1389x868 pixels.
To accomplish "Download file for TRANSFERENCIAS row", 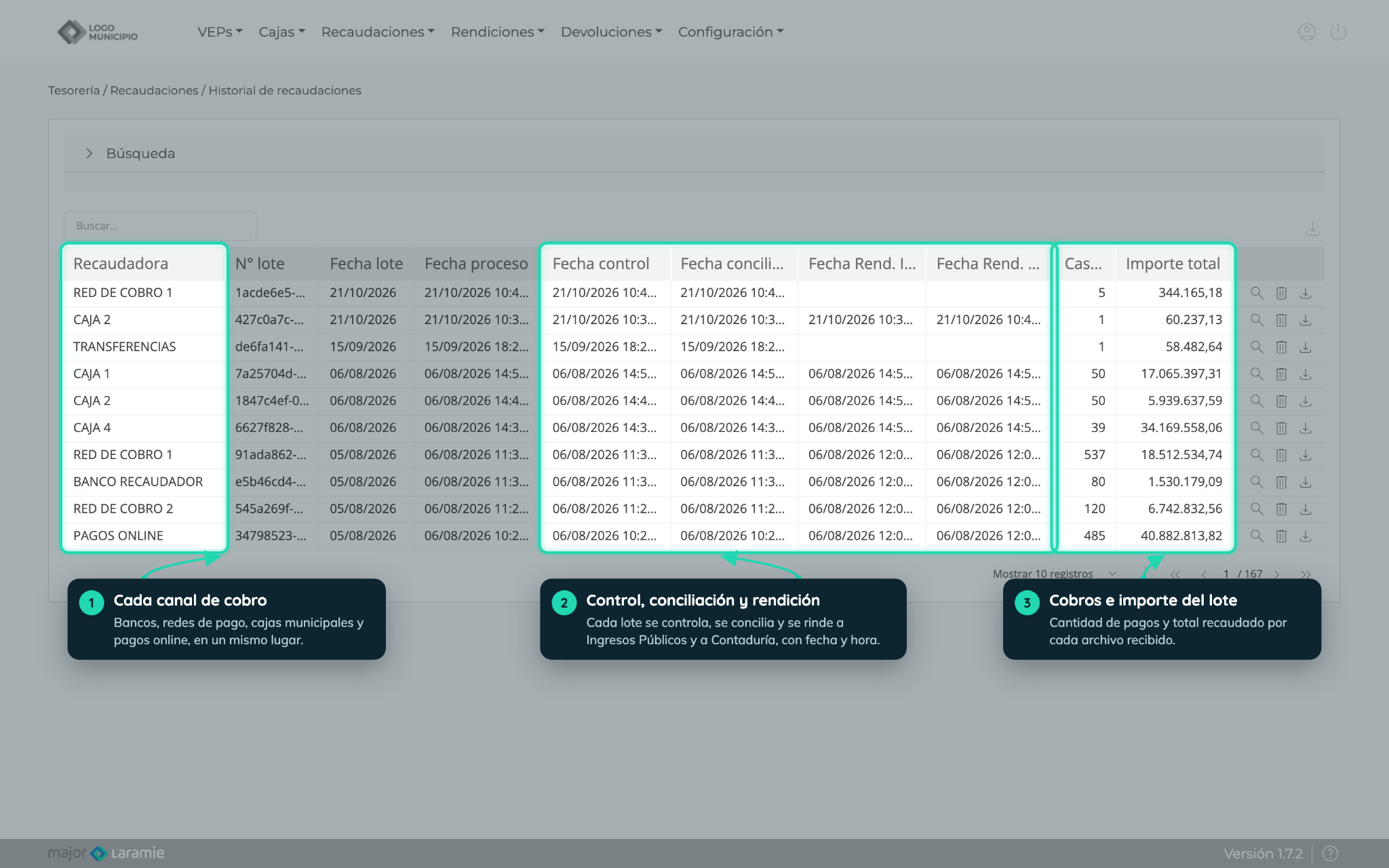I will 1306,347.
